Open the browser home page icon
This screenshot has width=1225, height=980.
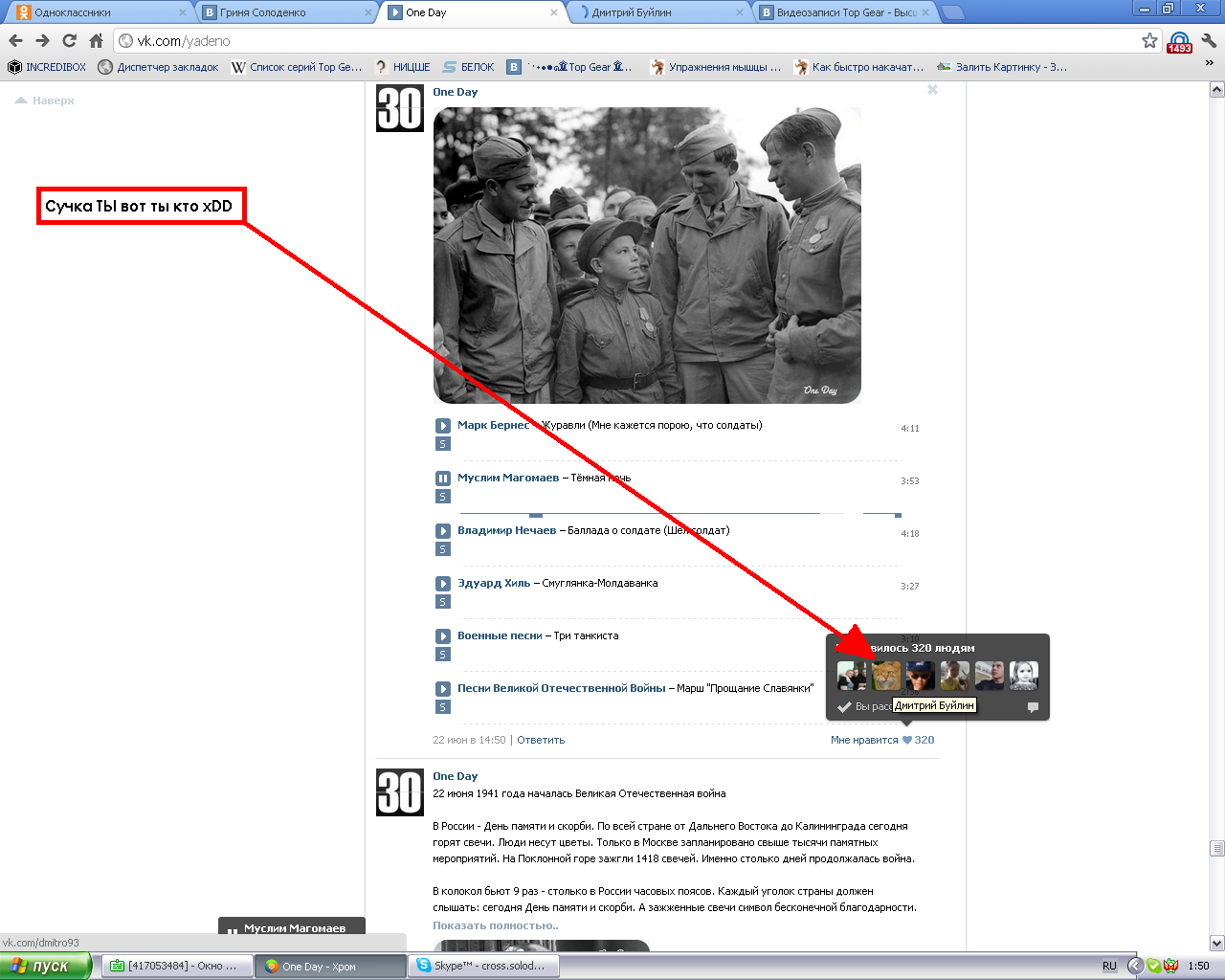(x=96, y=40)
